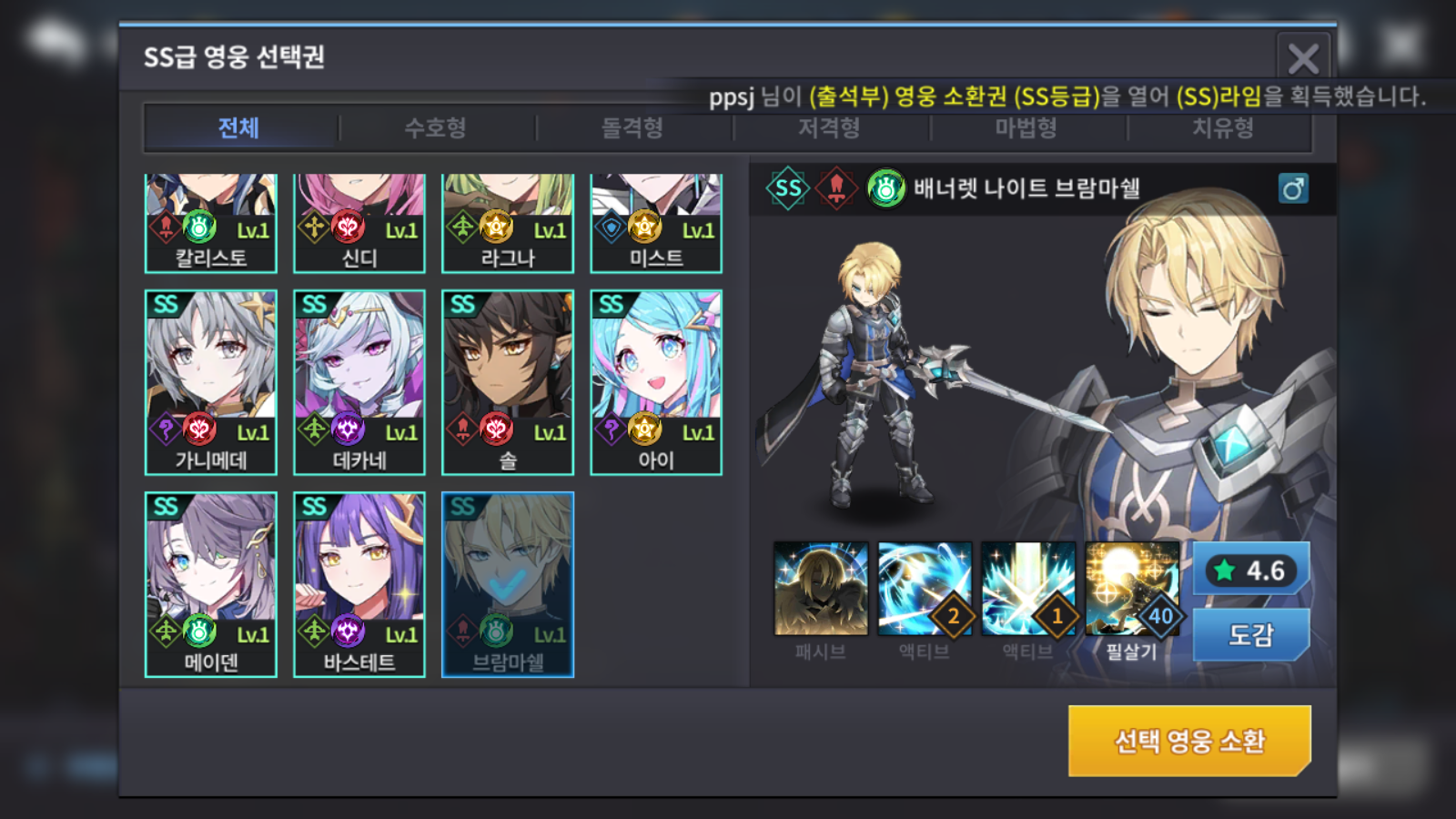Screen dimensions: 1456x819
Task: Open the 전체 tab
Action: pos(239,127)
